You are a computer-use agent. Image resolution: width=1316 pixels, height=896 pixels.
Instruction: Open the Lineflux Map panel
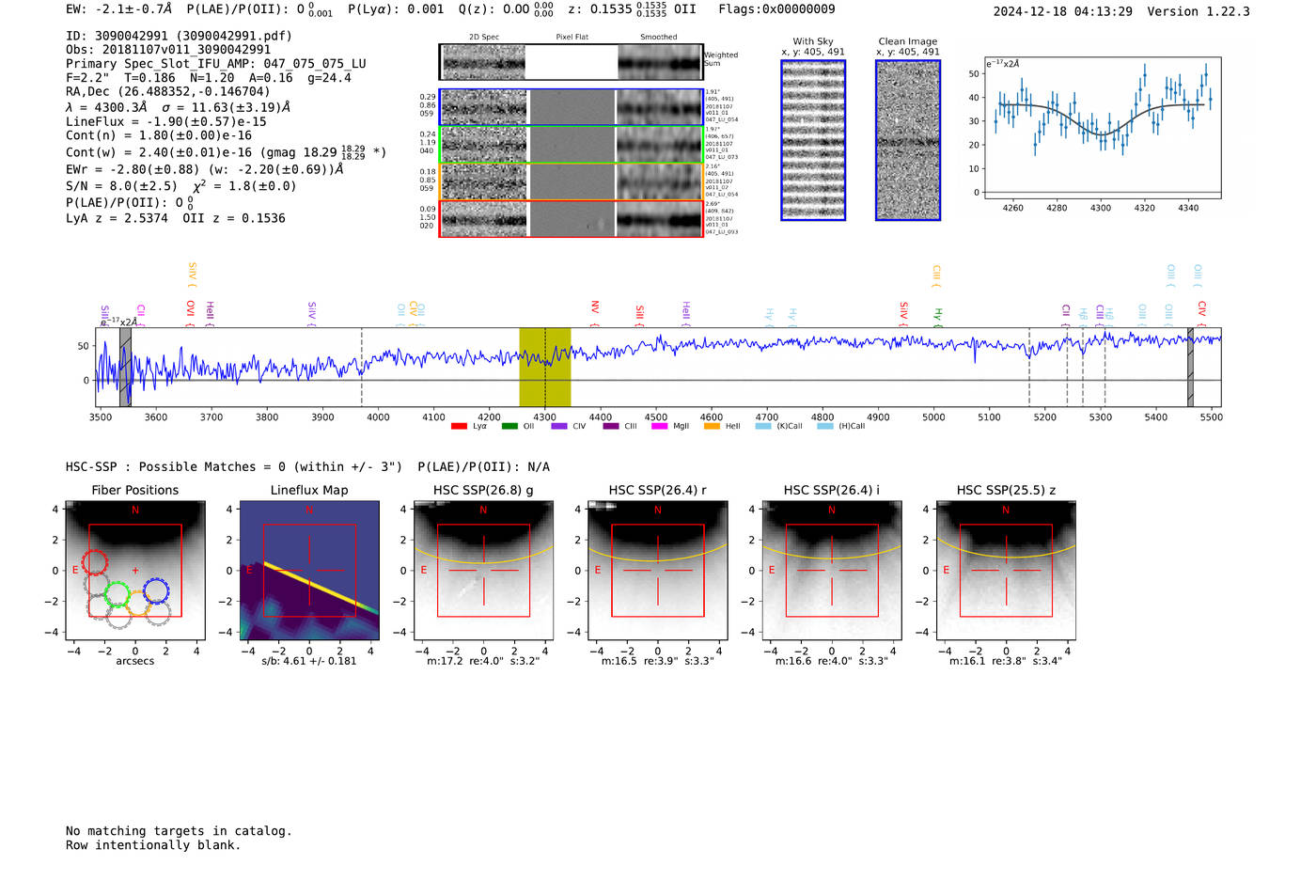point(309,571)
